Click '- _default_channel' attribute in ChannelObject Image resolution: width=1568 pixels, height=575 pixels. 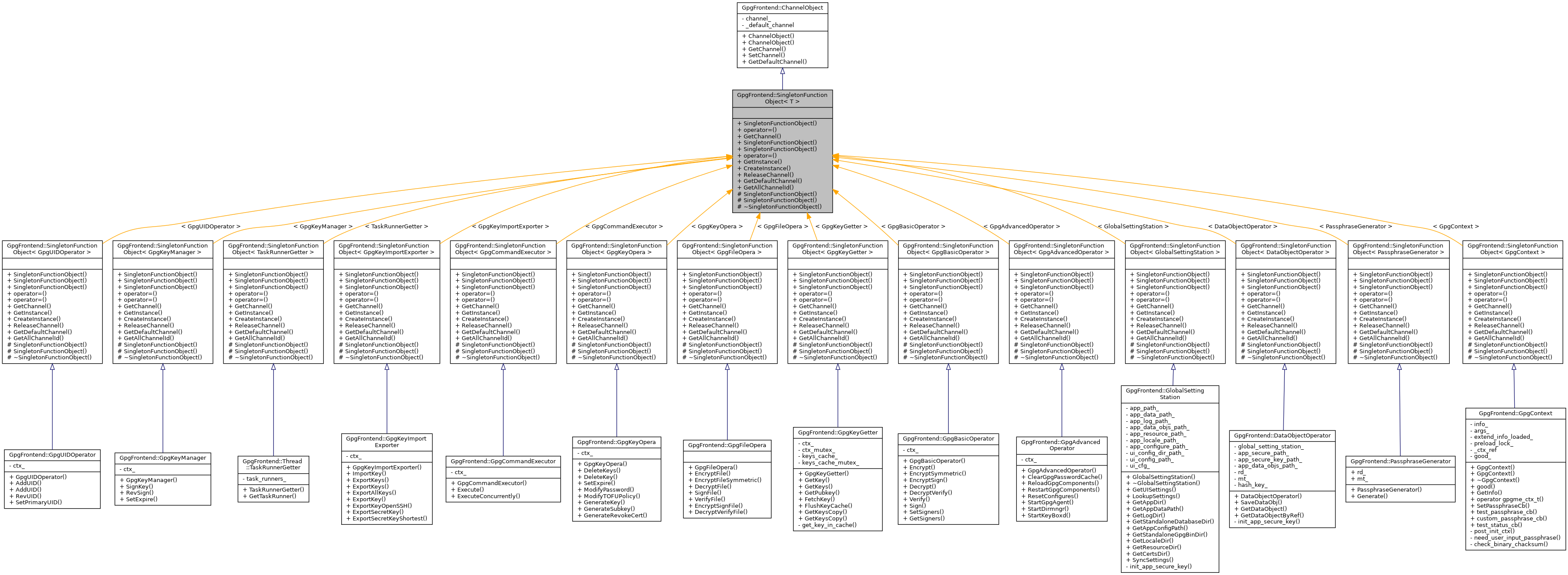pos(768,26)
